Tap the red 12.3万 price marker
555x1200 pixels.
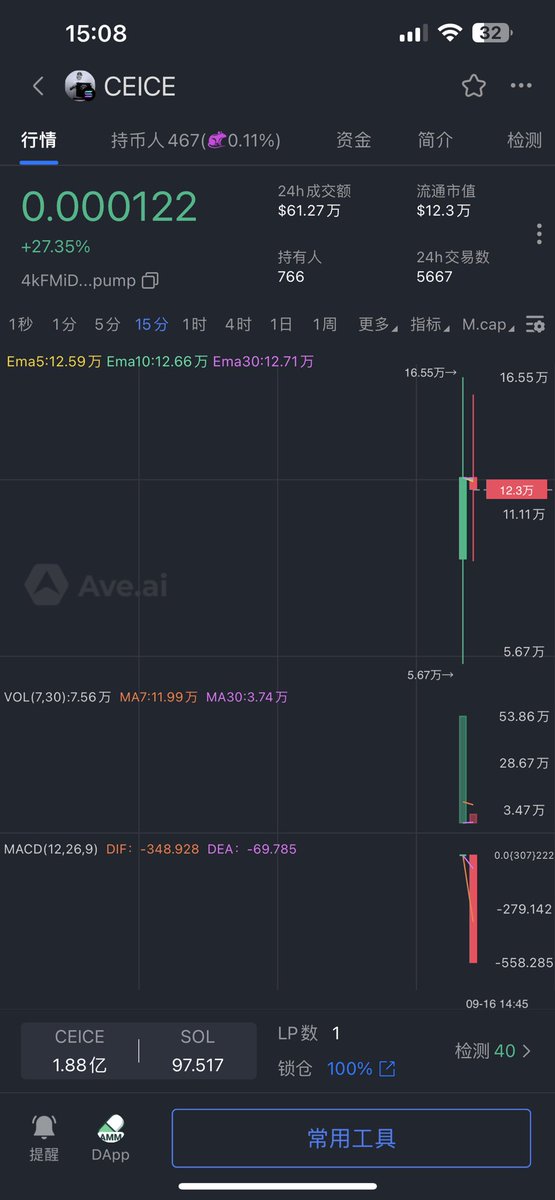coord(517,490)
